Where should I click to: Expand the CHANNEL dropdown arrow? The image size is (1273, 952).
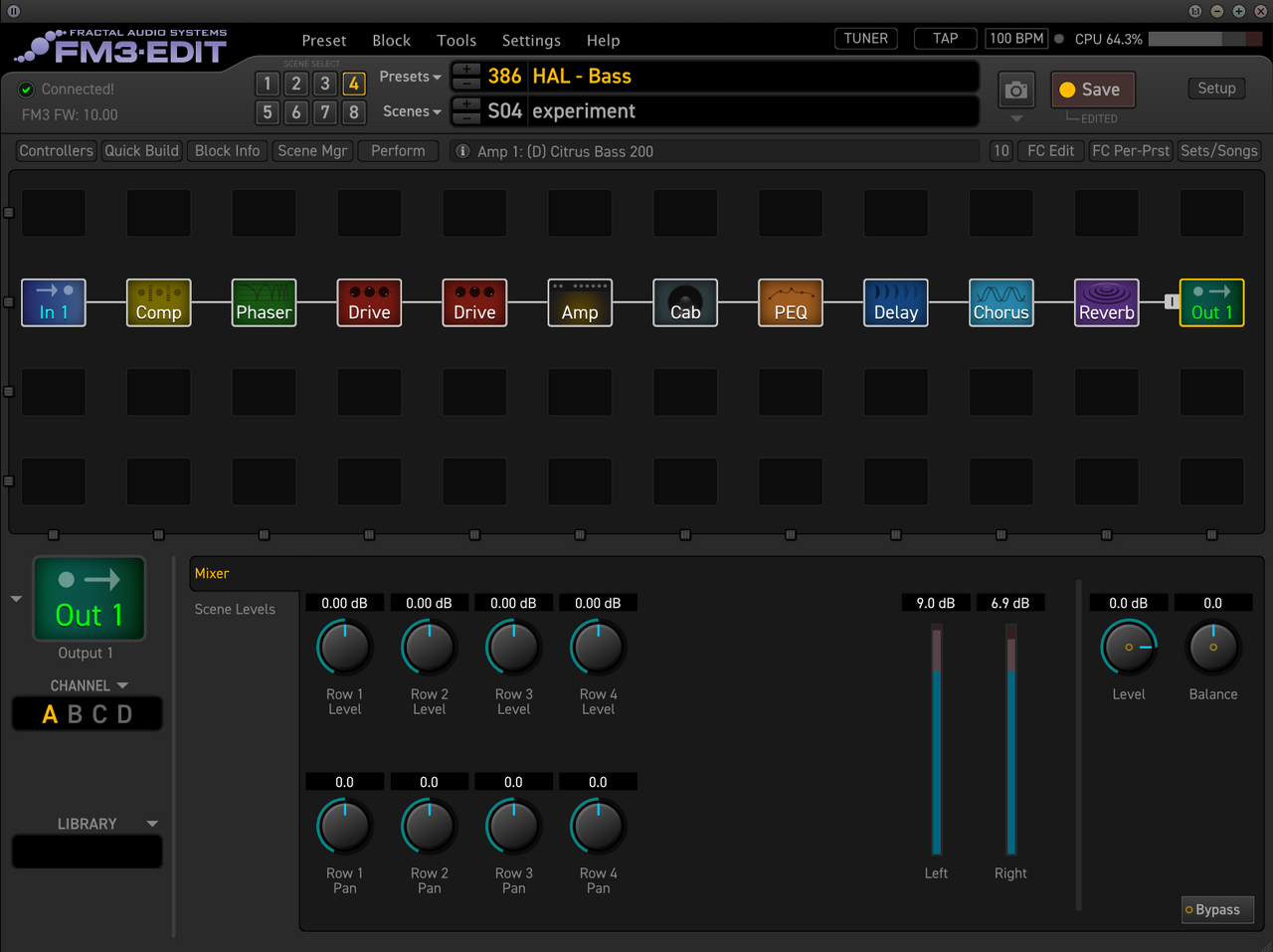(122, 685)
